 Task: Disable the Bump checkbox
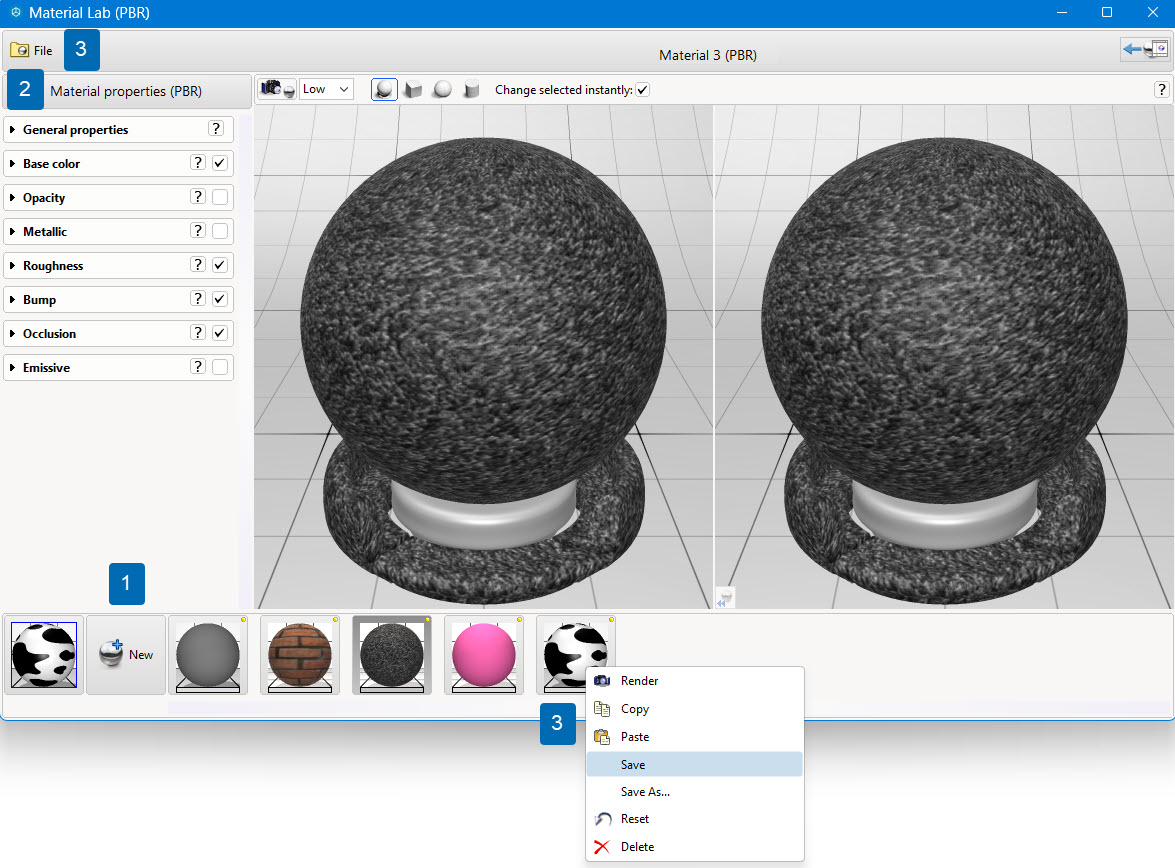(220, 299)
